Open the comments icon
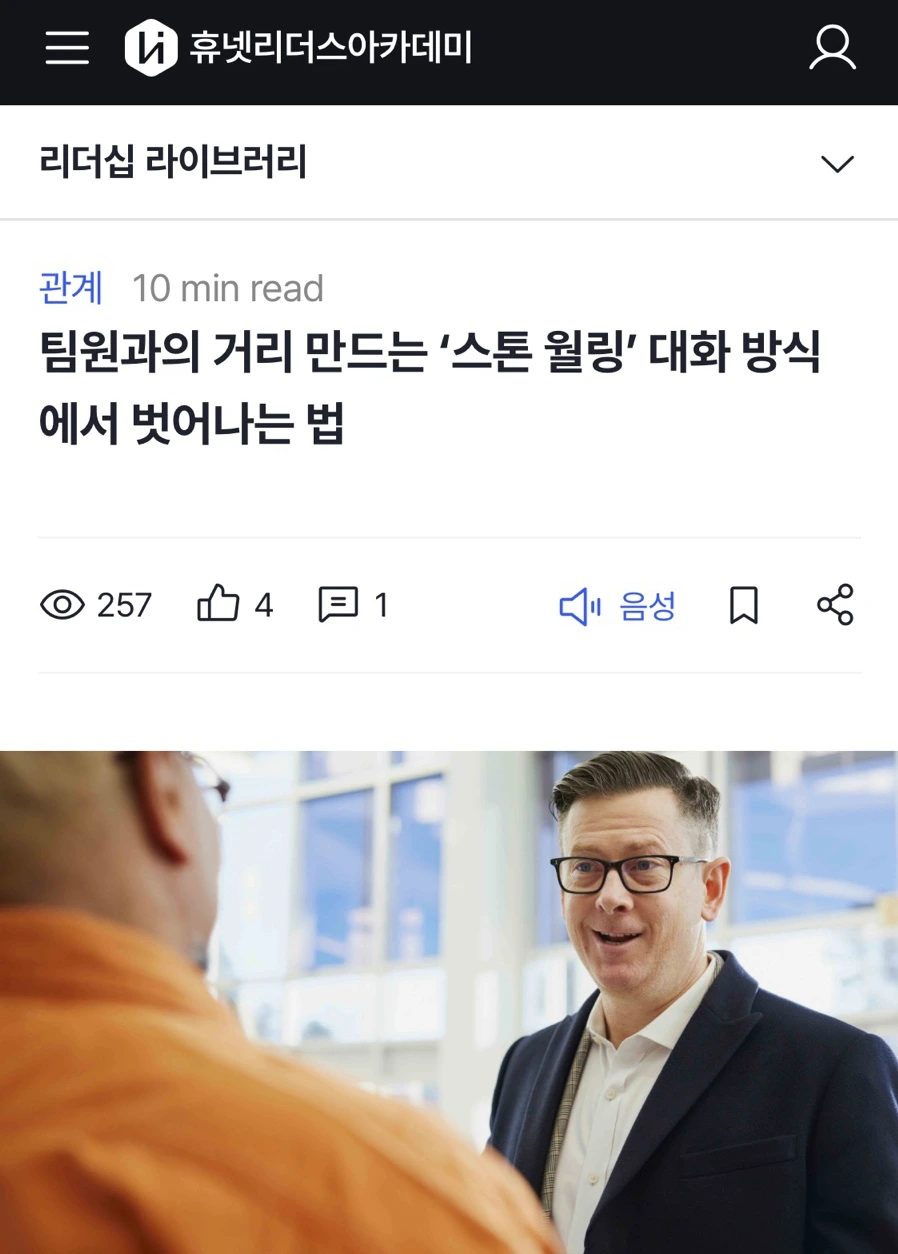 point(338,605)
